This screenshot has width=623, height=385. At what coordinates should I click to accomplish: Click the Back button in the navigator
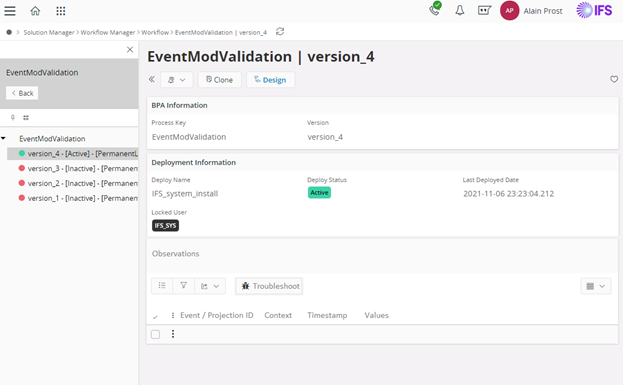[x=22, y=93]
